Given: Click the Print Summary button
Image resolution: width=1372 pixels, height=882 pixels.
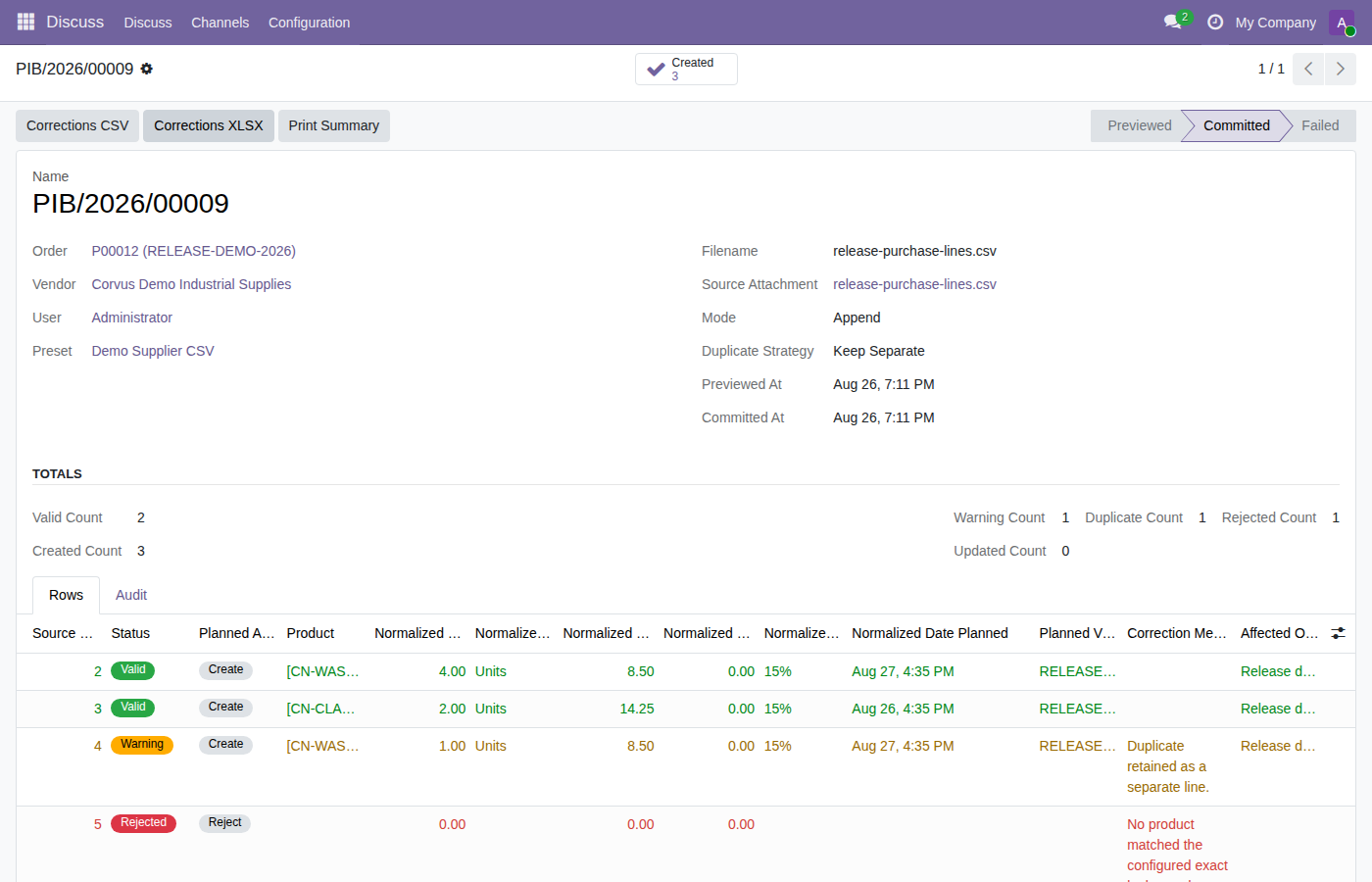Looking at the screenshot, I should [x=334, y=125].
